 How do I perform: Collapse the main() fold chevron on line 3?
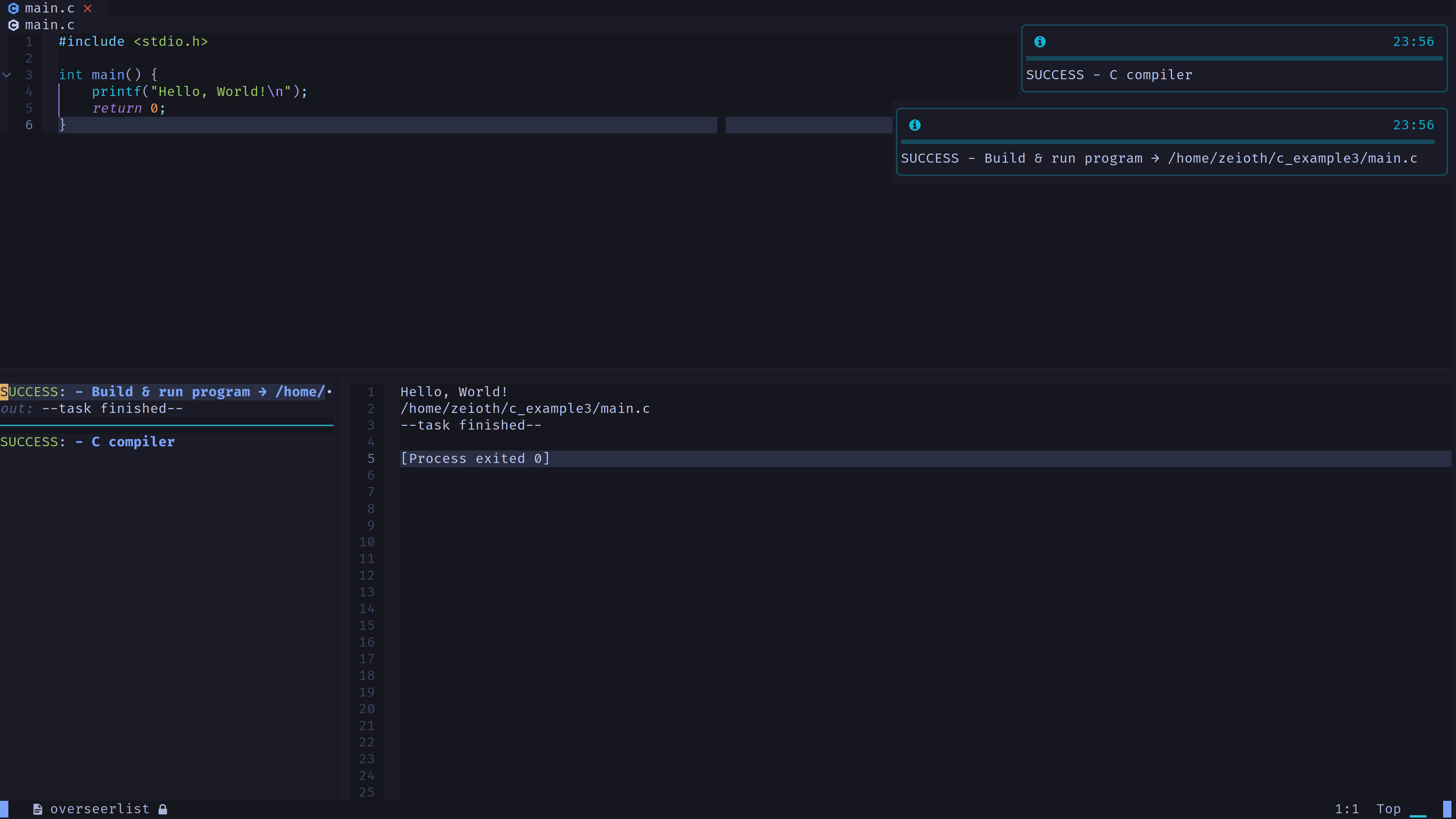click(7, 75)
